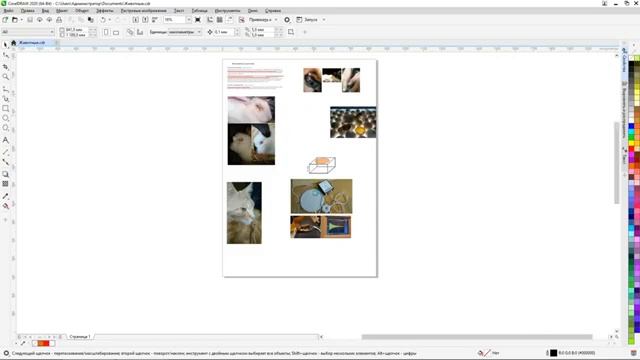The width and height of the screenshot is (640, 360).
Task: Click the Print icon
Action: tap(59, 20)
